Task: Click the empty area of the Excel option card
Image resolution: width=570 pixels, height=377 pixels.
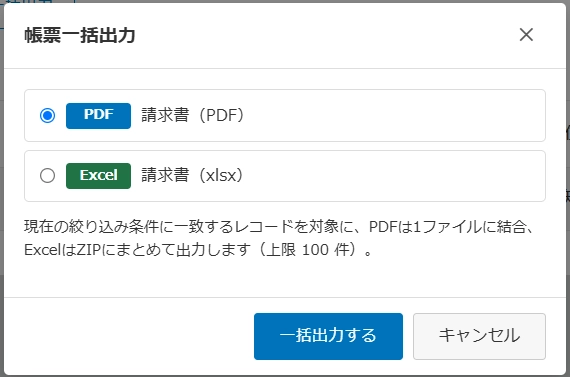Action: (x=393, y=176)
